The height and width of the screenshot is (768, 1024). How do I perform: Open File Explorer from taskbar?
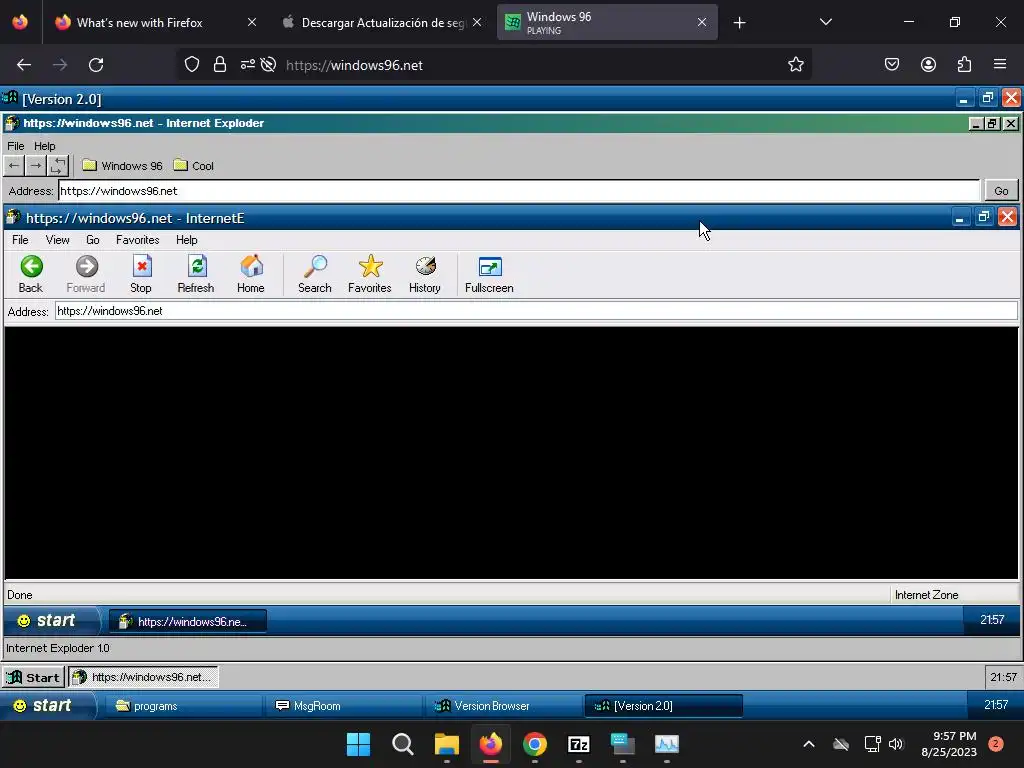click(447, 744)
